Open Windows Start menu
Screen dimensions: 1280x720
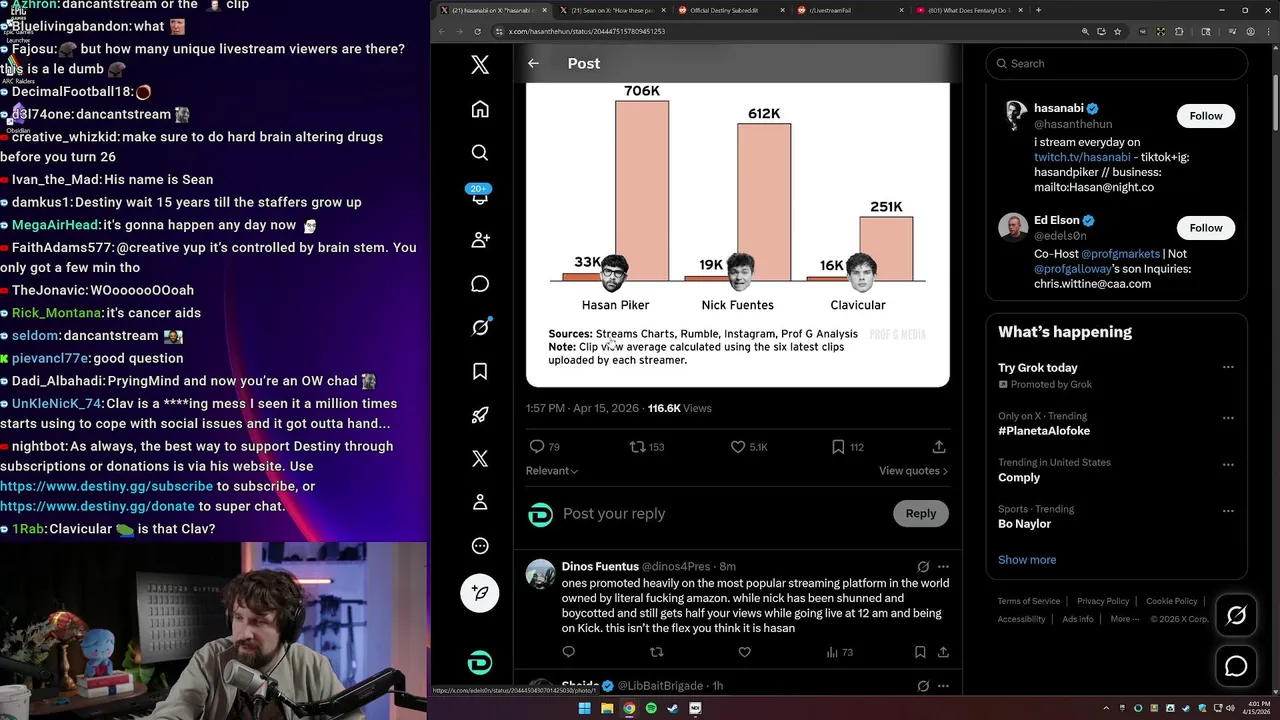point(584,708)
